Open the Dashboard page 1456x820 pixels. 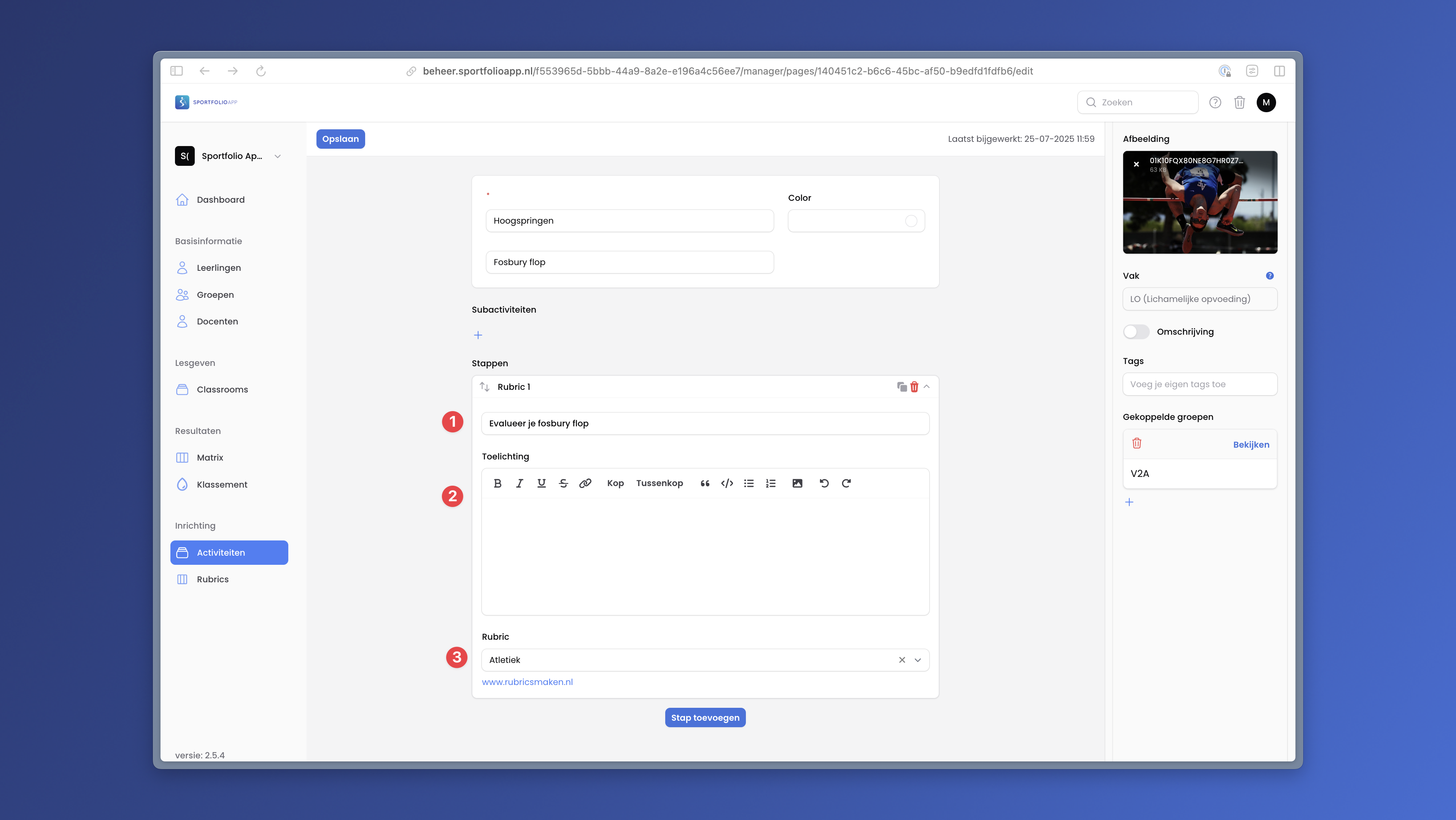(221, 200)
